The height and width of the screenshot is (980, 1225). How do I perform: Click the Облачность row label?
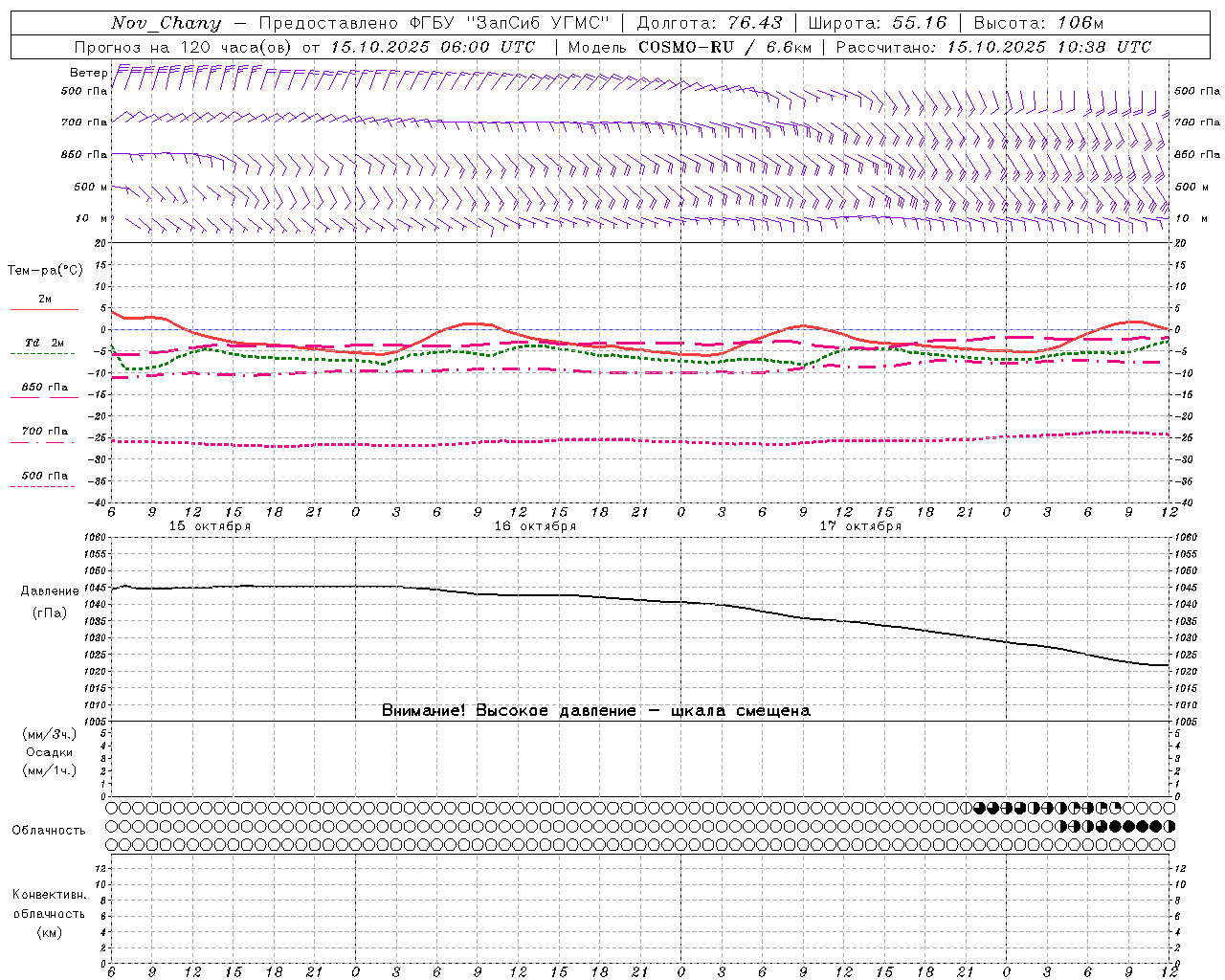pyautogui.click(x=49, y=831)
